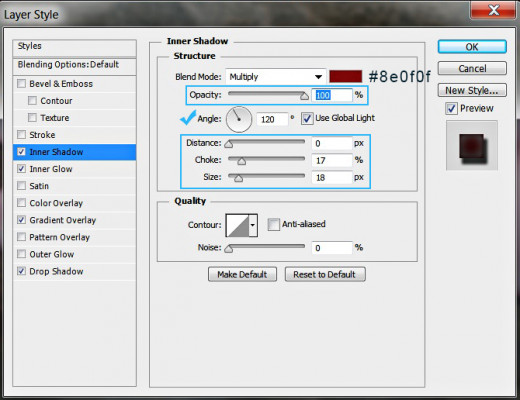
Task: Open the dark red shadow color swatch
Action: coord(346,76)
